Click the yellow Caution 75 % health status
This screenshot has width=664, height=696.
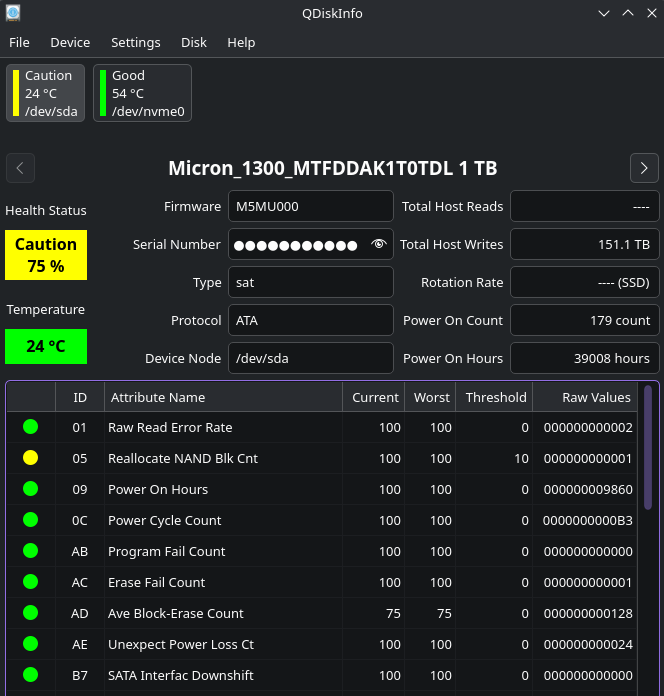(x=46, y=255)
